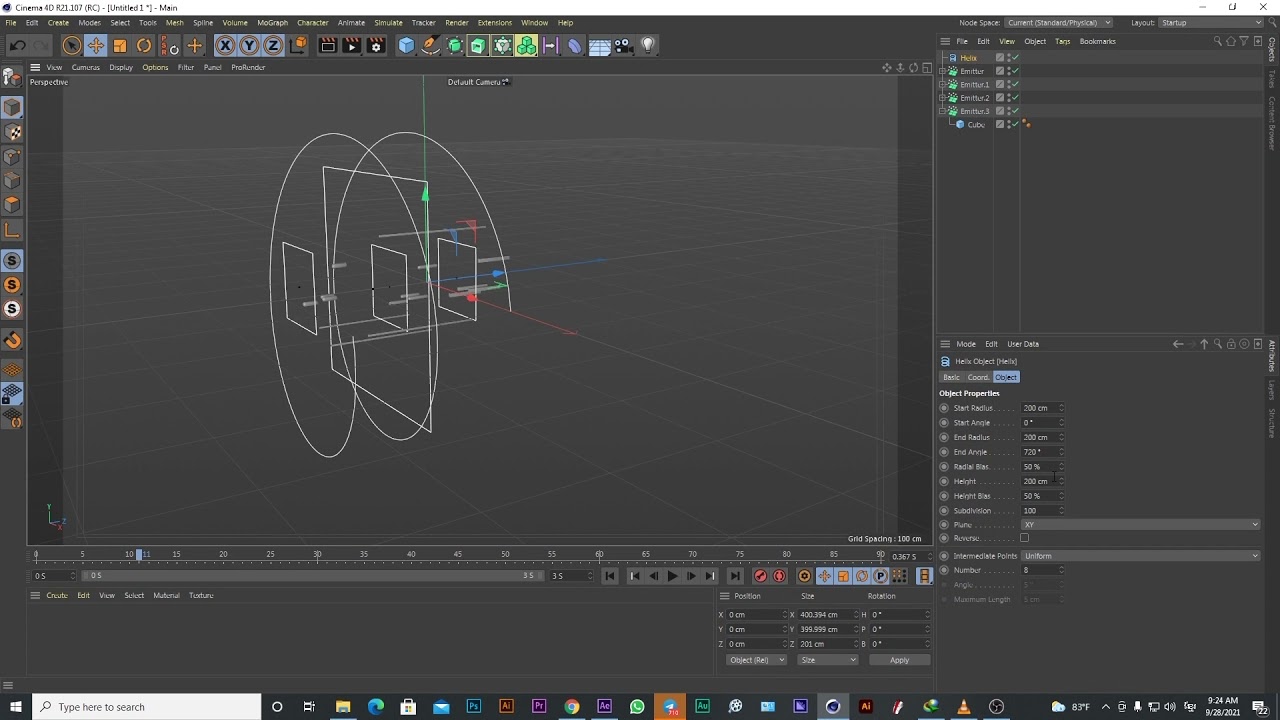Open Intermediate Points Uniform dropdown

tap(1140, 556)
